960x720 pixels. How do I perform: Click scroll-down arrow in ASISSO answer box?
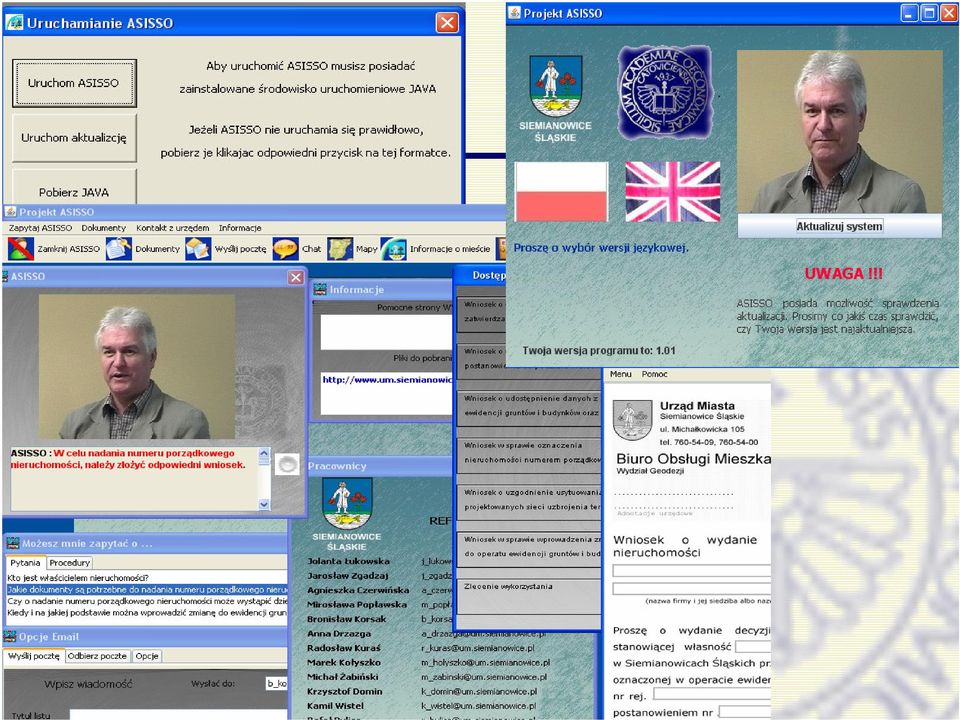pos(264,504)
